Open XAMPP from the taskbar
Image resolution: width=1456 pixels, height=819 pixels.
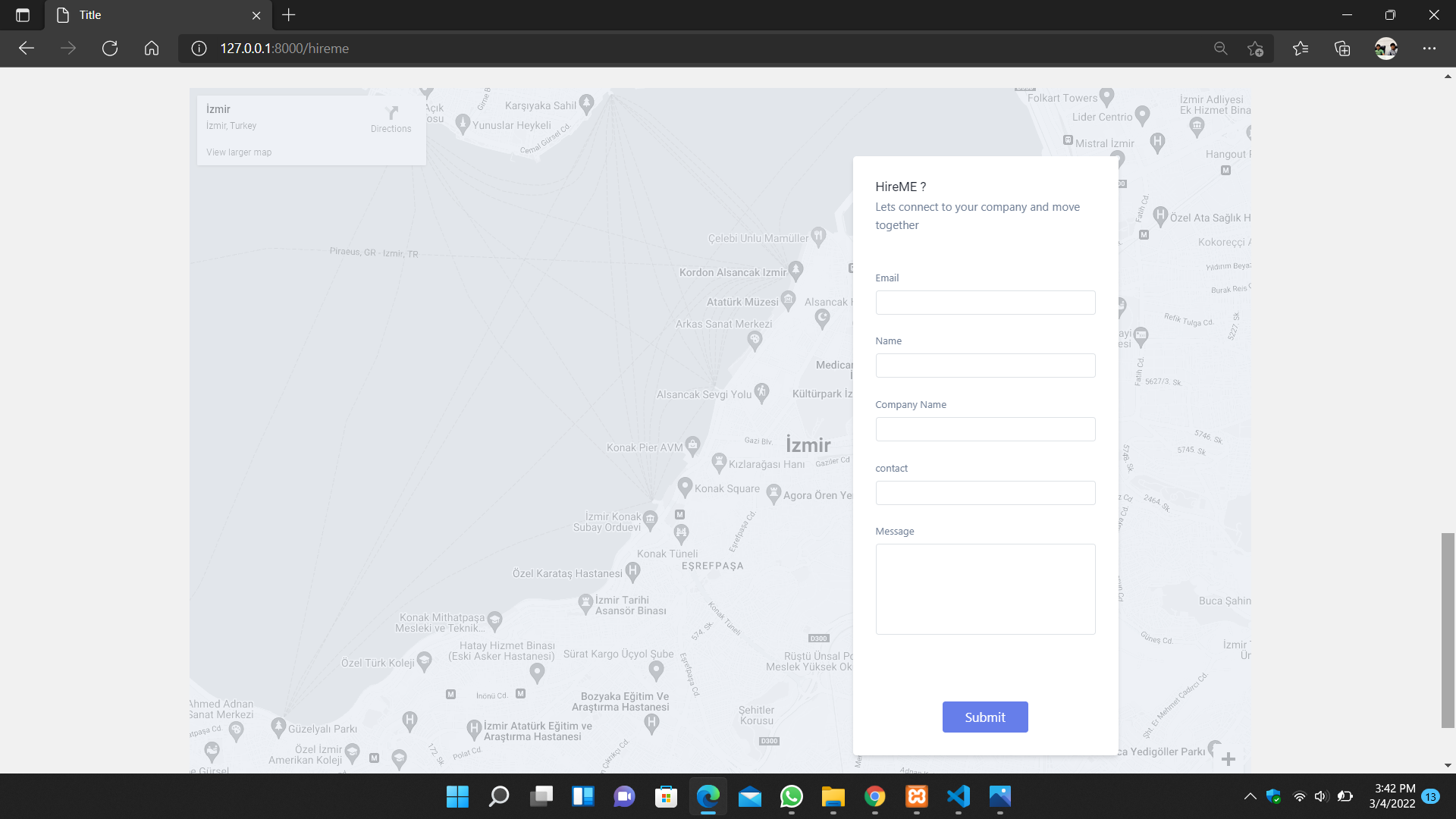point(917,796)
